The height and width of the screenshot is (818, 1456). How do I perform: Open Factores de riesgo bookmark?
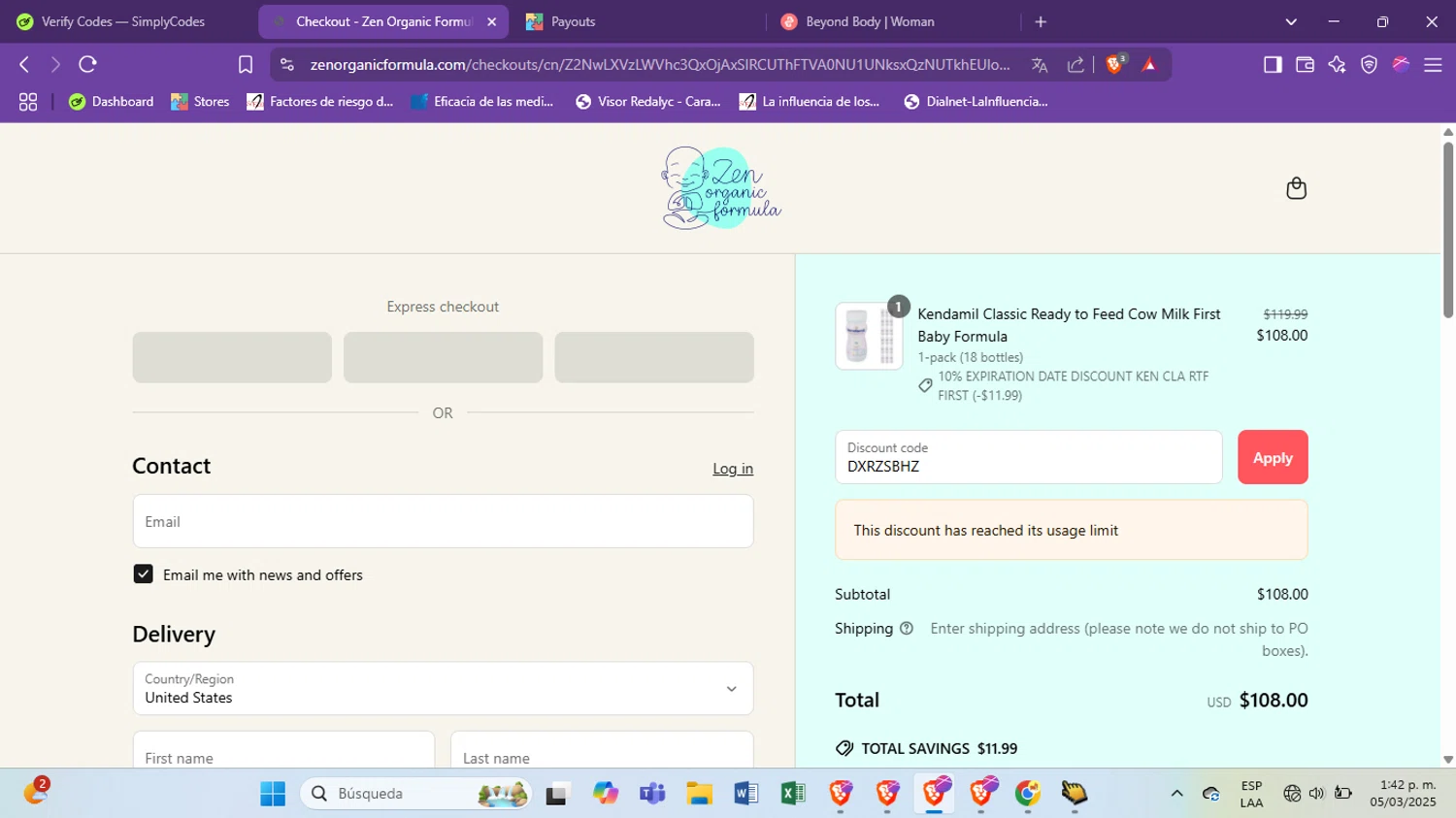pyautogui.click(x=321, y=102)
